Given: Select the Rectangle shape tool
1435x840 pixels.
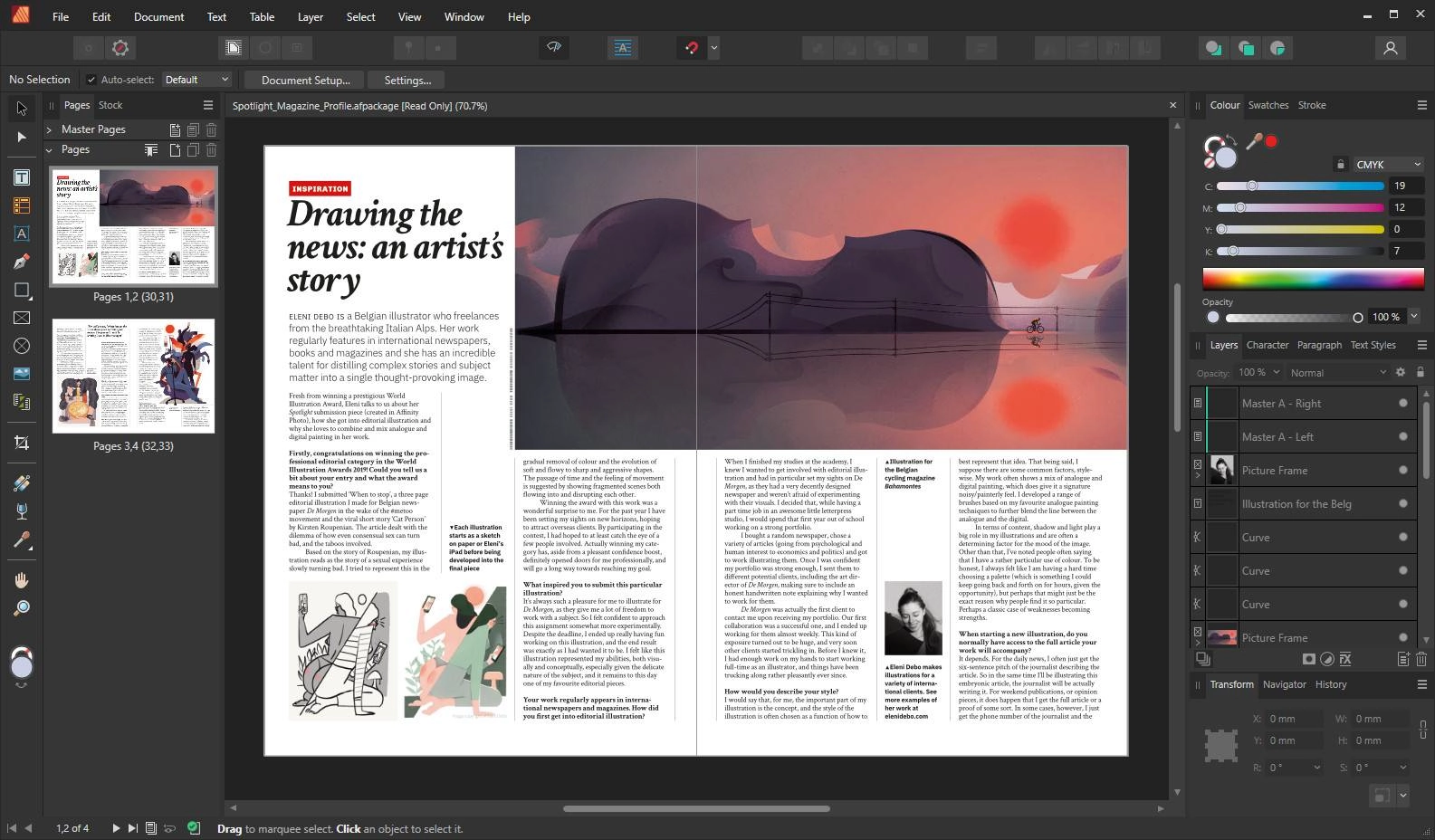Looking at the screenshot, I should (x=22, y=290).
